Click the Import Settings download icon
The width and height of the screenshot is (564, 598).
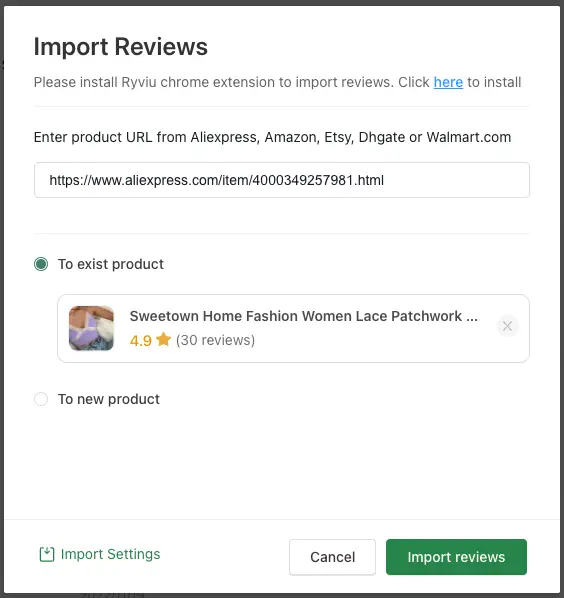pyautogui.click(x=47, y=554)
